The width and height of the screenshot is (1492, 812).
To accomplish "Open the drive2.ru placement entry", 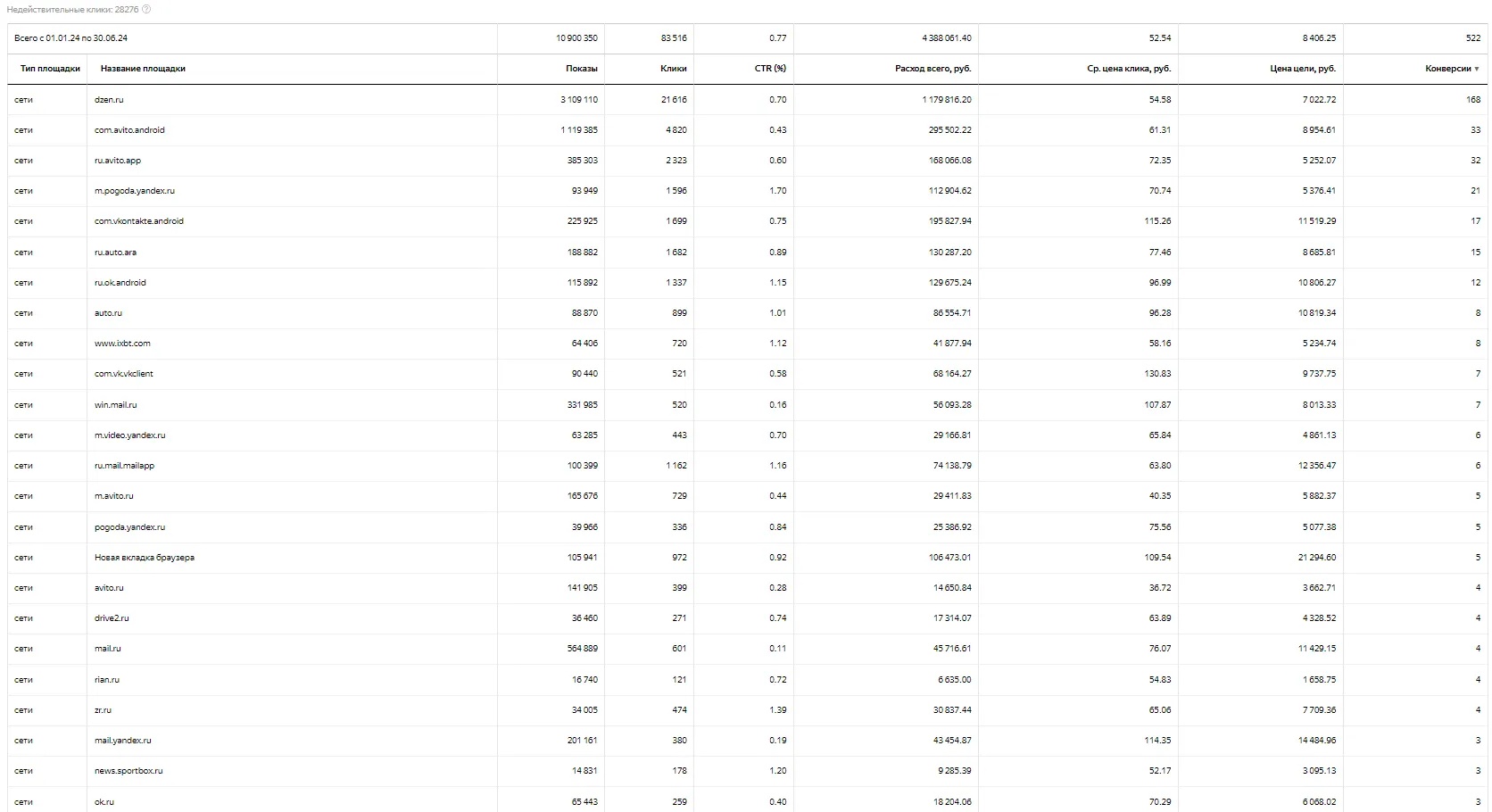I will click(x=112, y=618).
